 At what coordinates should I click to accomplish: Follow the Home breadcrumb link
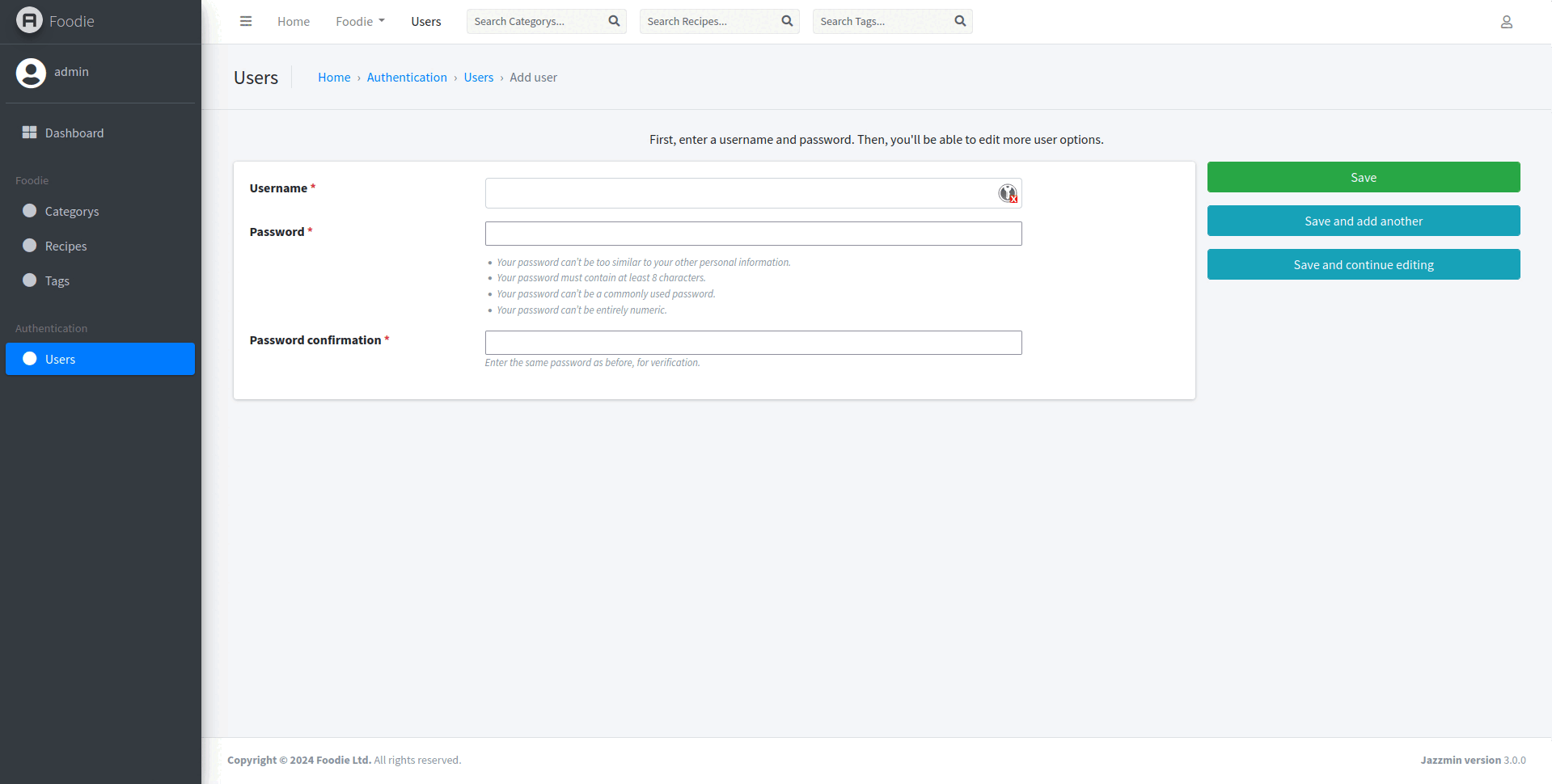334,78
